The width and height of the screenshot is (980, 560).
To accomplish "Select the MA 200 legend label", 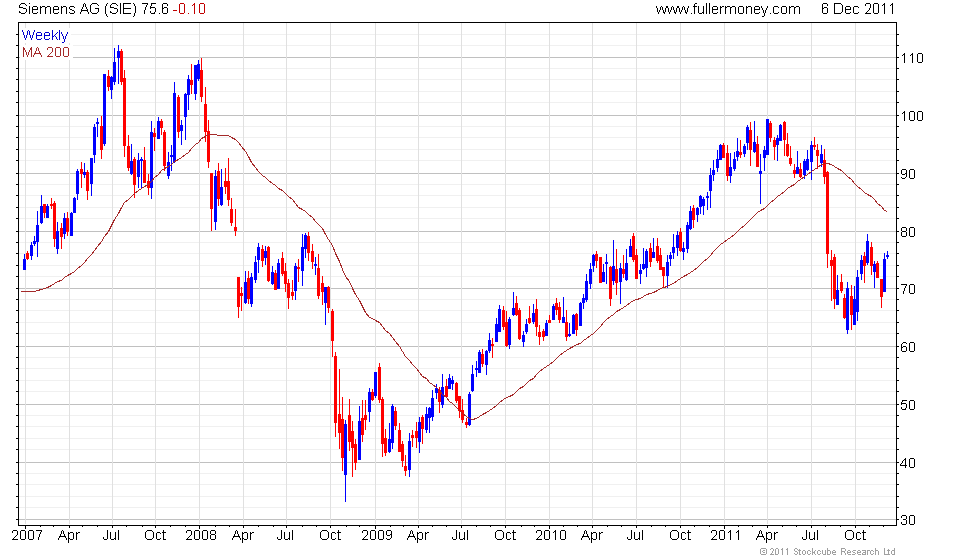I will click(46, 52).
